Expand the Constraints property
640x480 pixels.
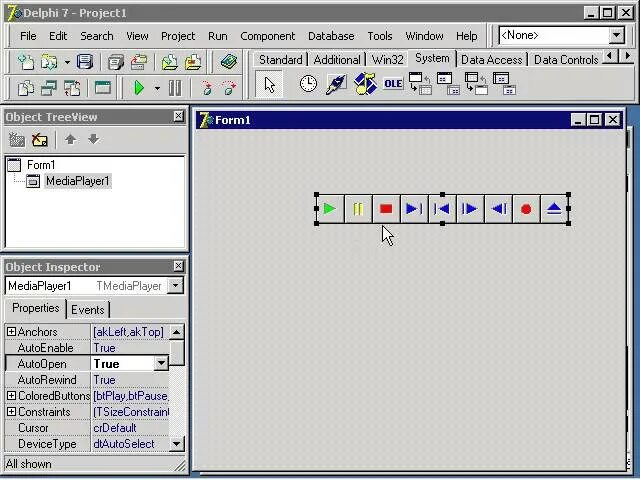click(11, 411)
